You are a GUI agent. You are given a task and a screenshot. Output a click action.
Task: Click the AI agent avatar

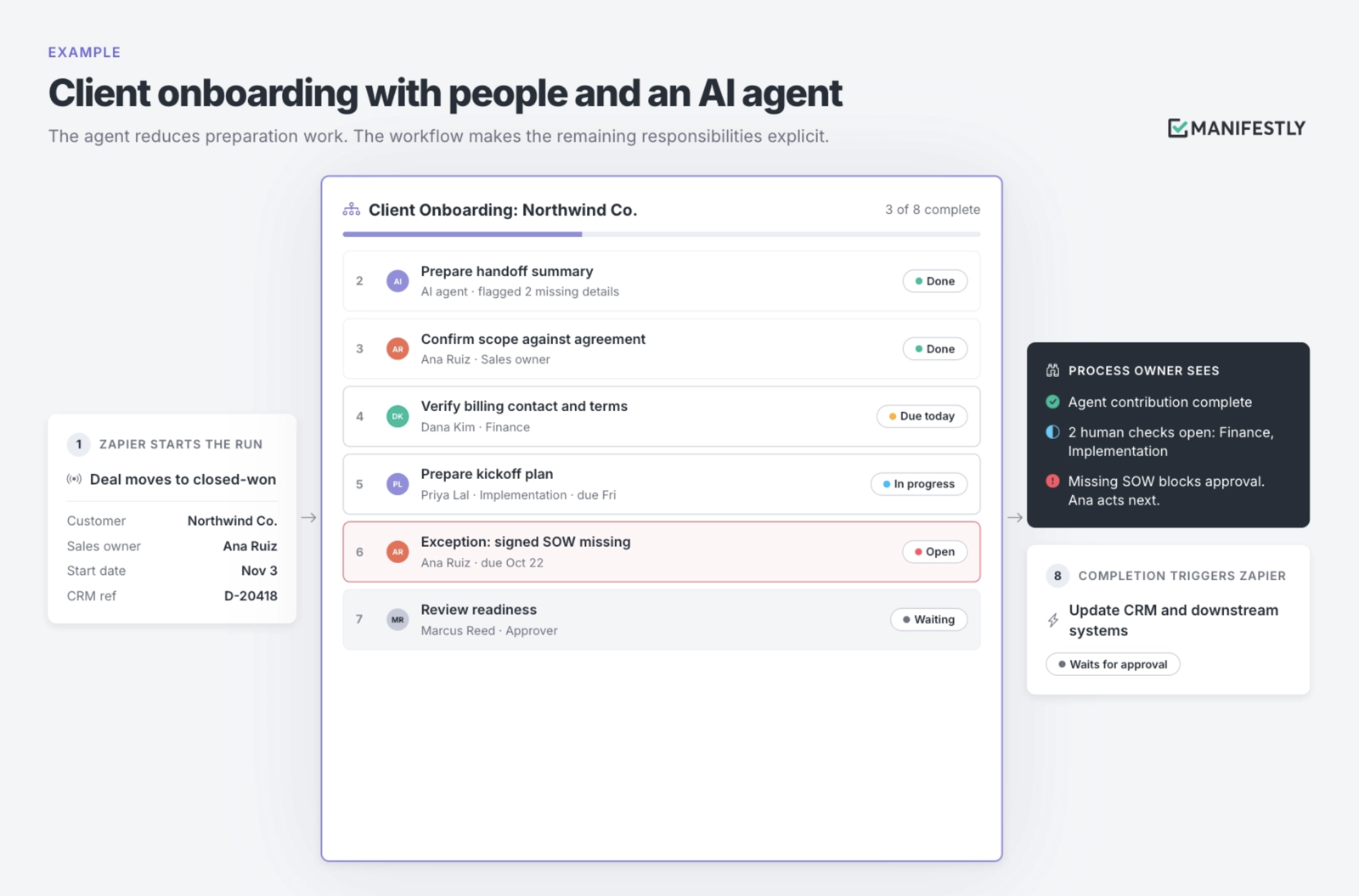coord(398,281)
